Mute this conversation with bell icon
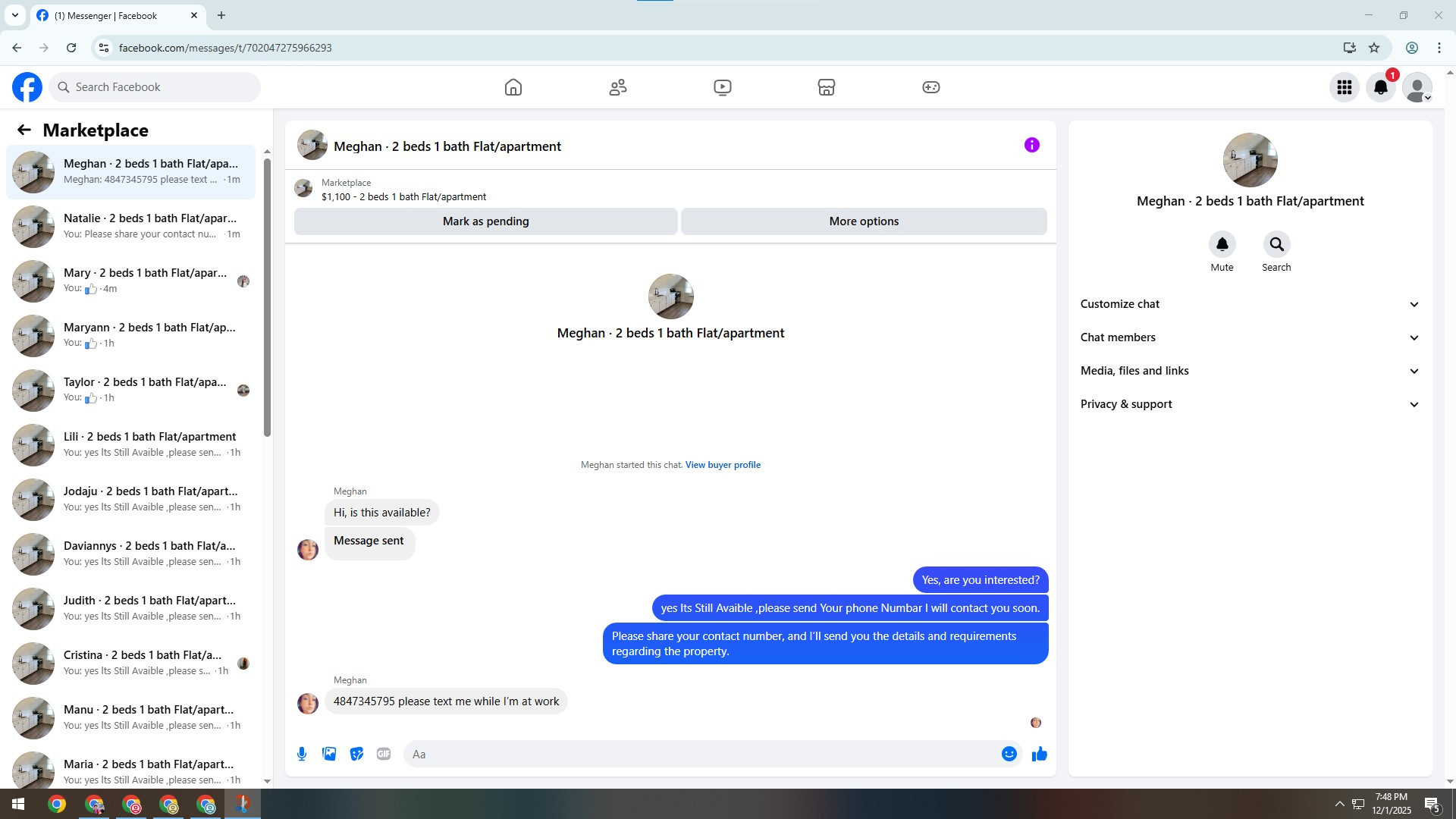This screenshot has width=1456, height=819. (x=1222, y=244)
